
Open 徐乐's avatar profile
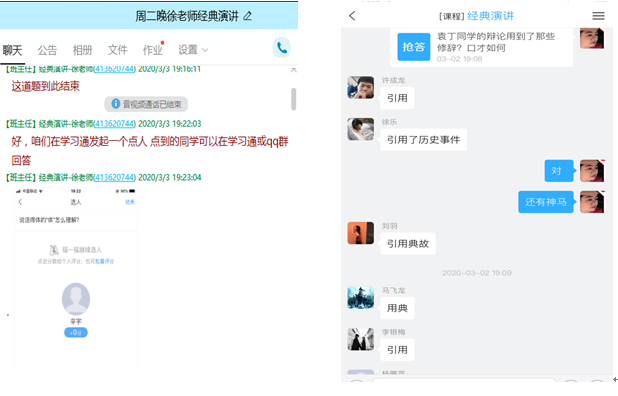click(x=361, y=129)
